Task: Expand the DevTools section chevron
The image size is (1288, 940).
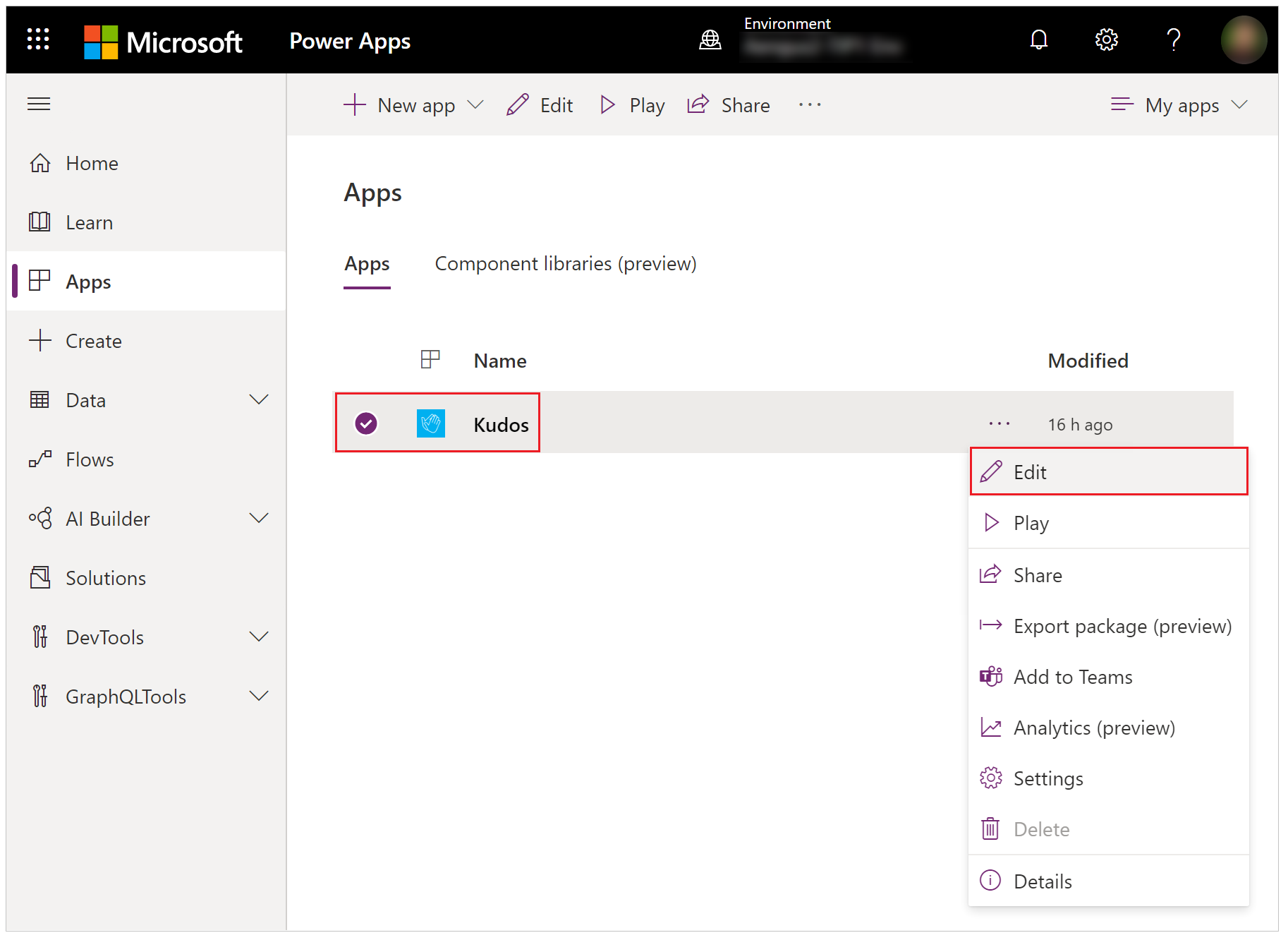Action: (259, 637)
